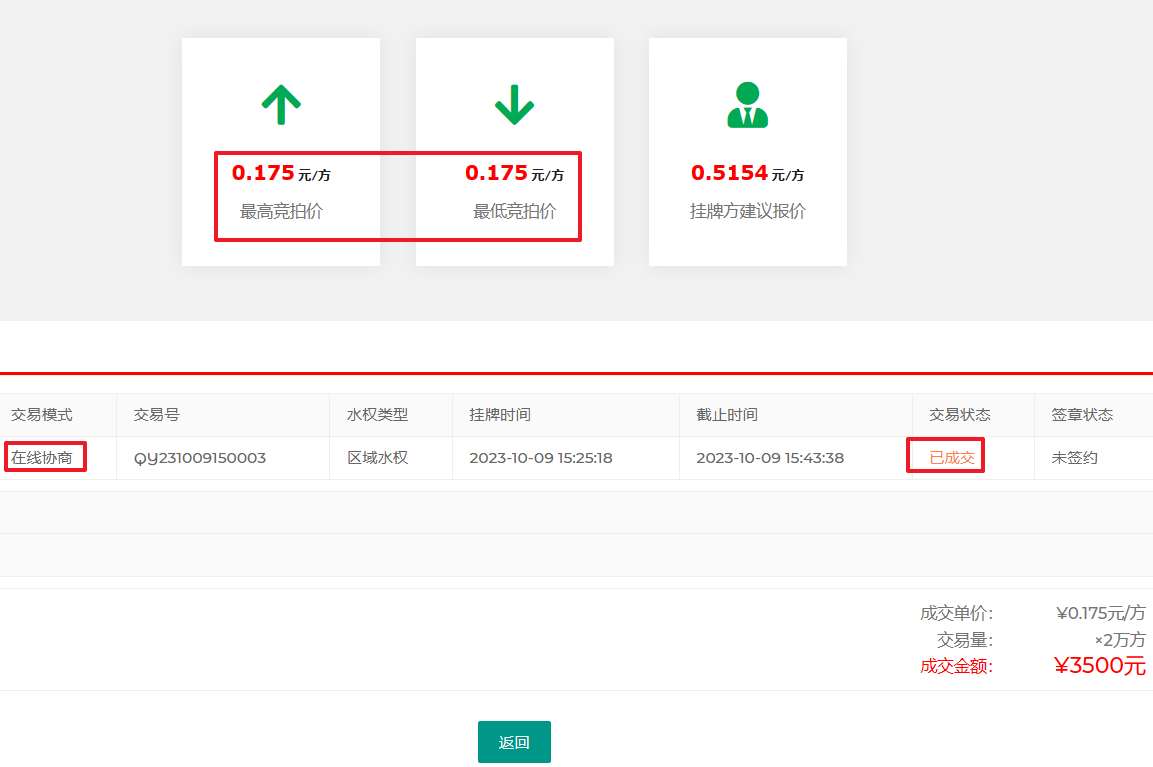The width and height of the screenshot is (1153, 767).
Task: Click the 交易号 column header
Action: [x=157, y=415]
